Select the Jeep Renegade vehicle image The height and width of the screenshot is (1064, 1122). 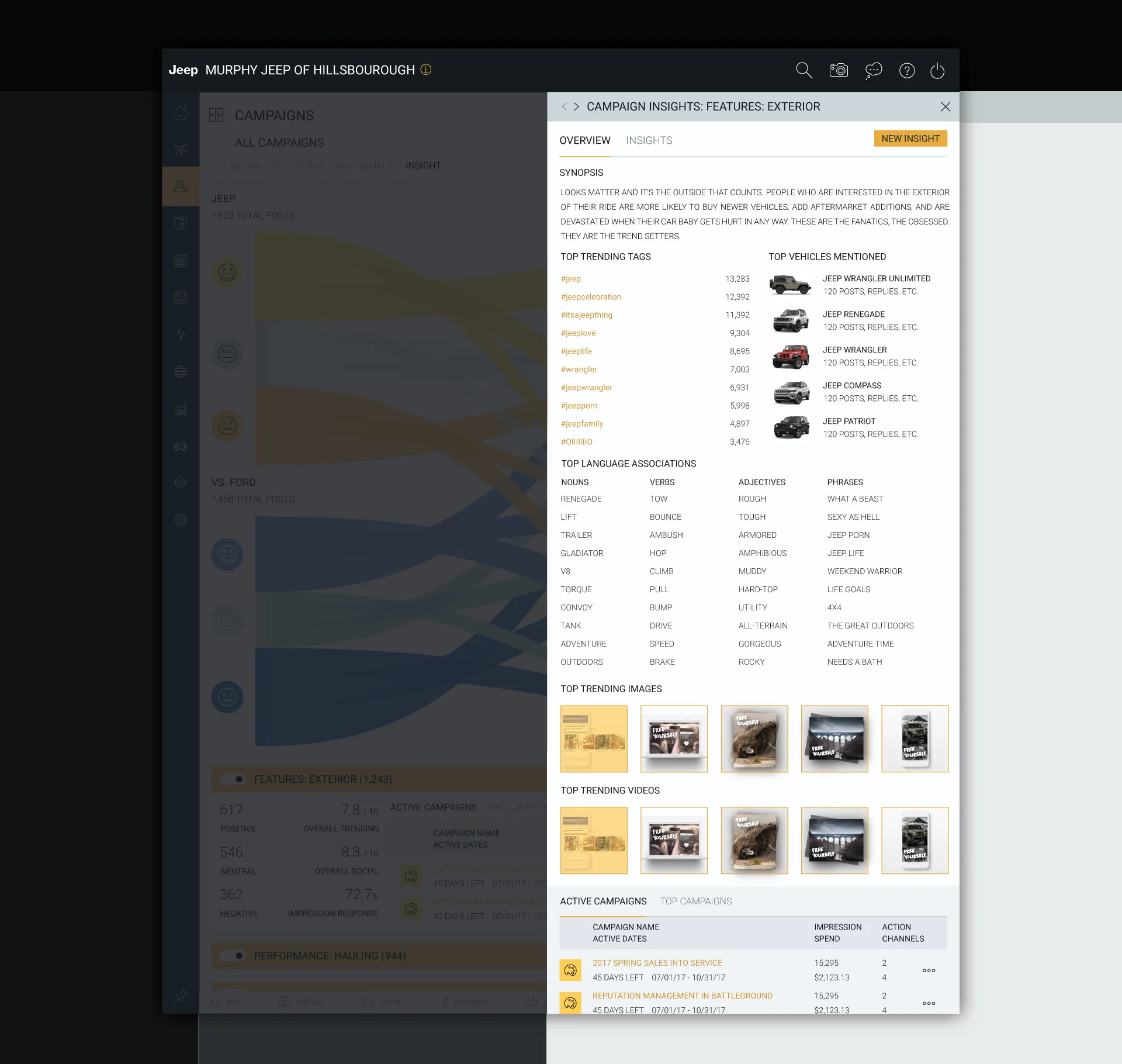(791, 320)
